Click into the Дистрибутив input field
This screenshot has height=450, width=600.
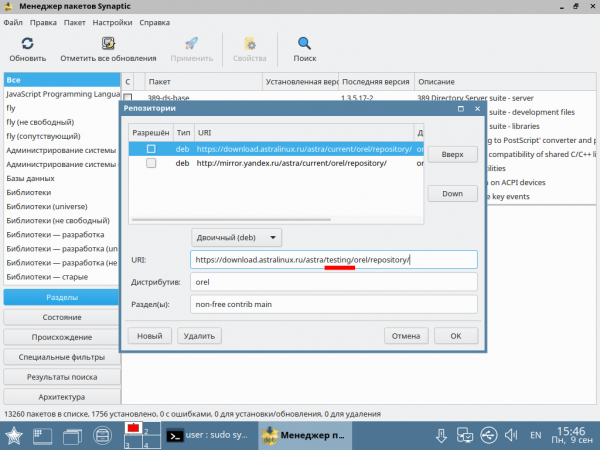(333, 282)
